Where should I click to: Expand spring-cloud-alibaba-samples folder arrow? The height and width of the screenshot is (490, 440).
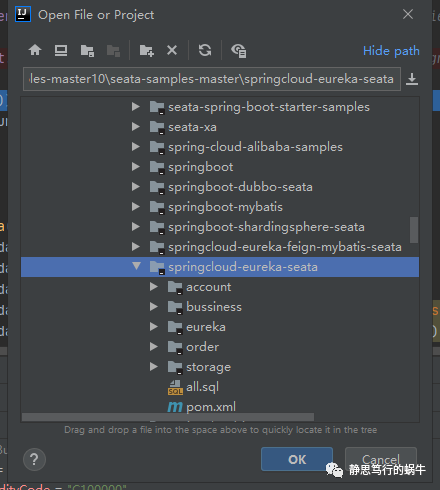(135, 147)
